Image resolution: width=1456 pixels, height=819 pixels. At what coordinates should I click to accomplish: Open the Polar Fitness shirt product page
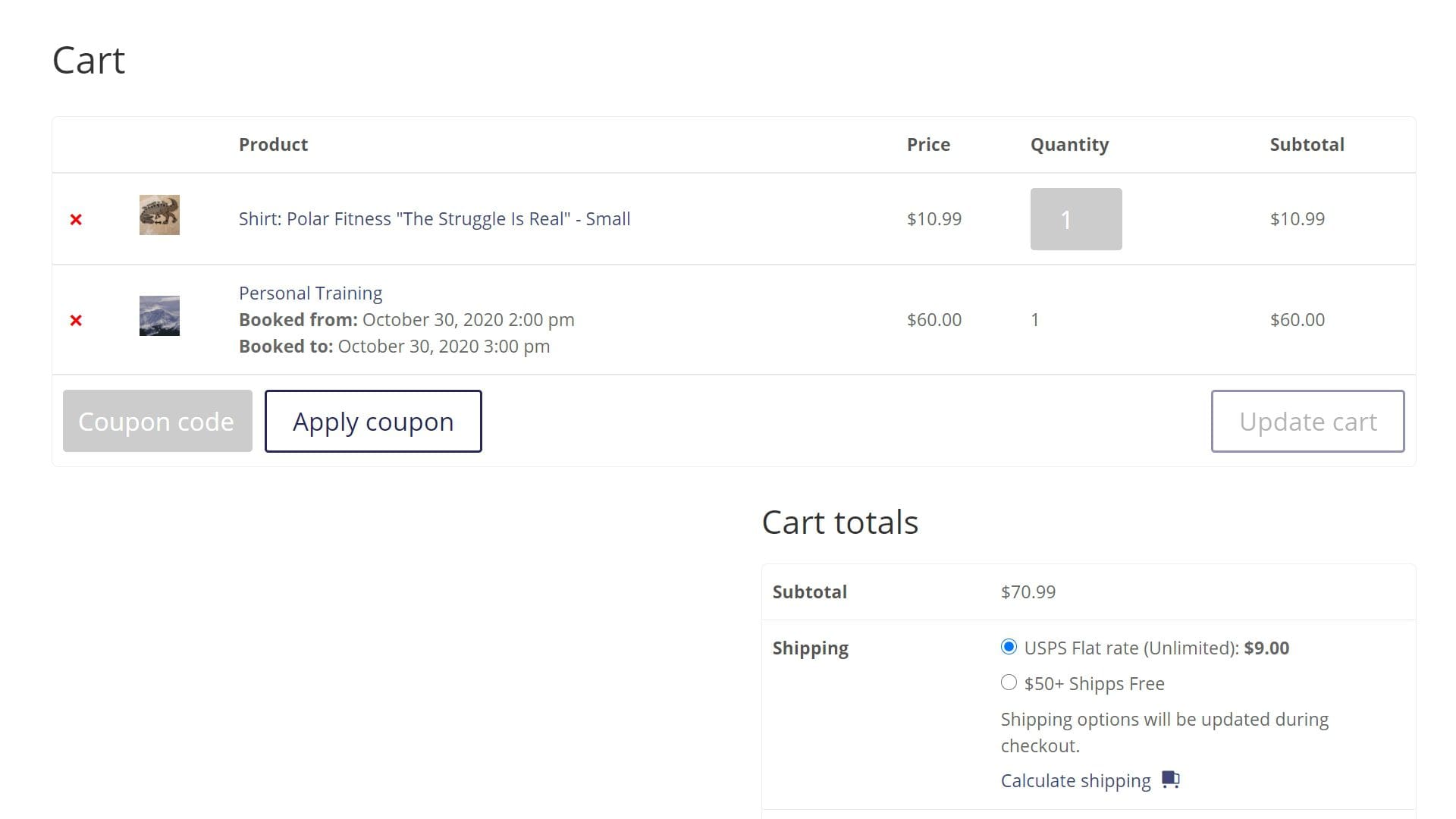(434, 218)
